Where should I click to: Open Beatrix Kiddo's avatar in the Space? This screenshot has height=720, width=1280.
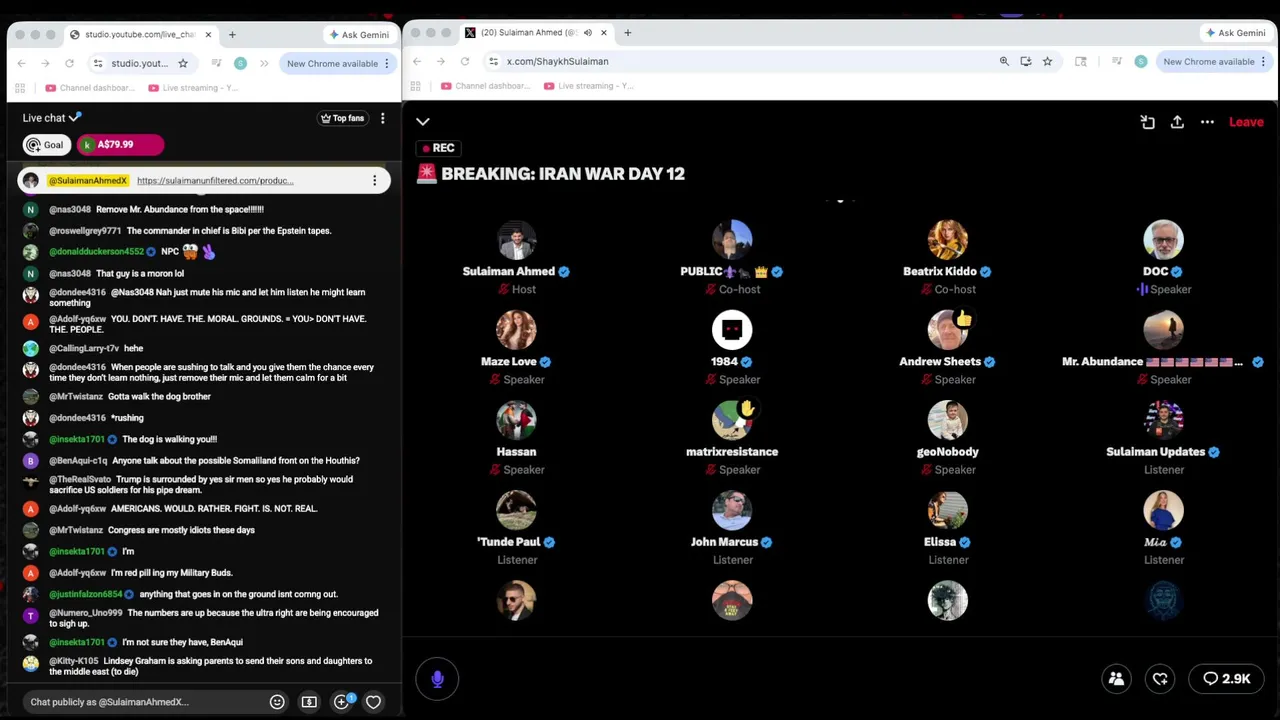click(x=947, y=240)
